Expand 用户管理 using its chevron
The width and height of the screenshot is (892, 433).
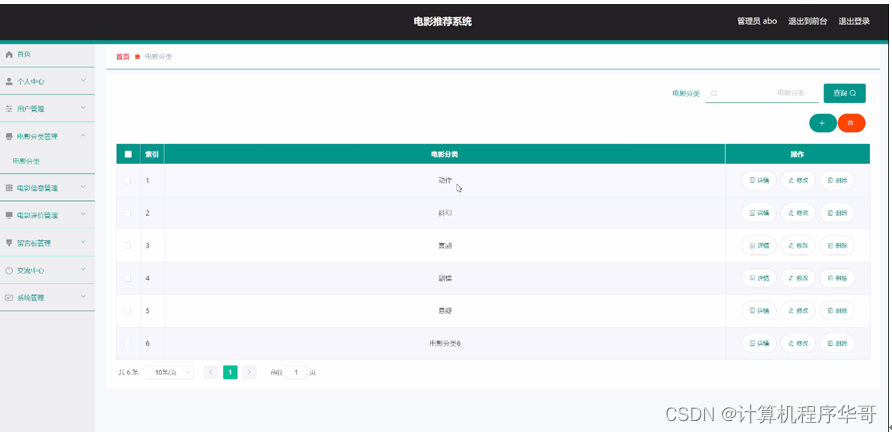[83, 108]
